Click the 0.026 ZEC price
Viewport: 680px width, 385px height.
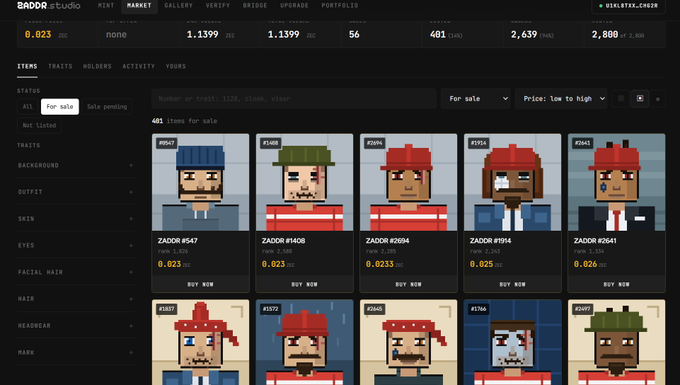(590, 264)
